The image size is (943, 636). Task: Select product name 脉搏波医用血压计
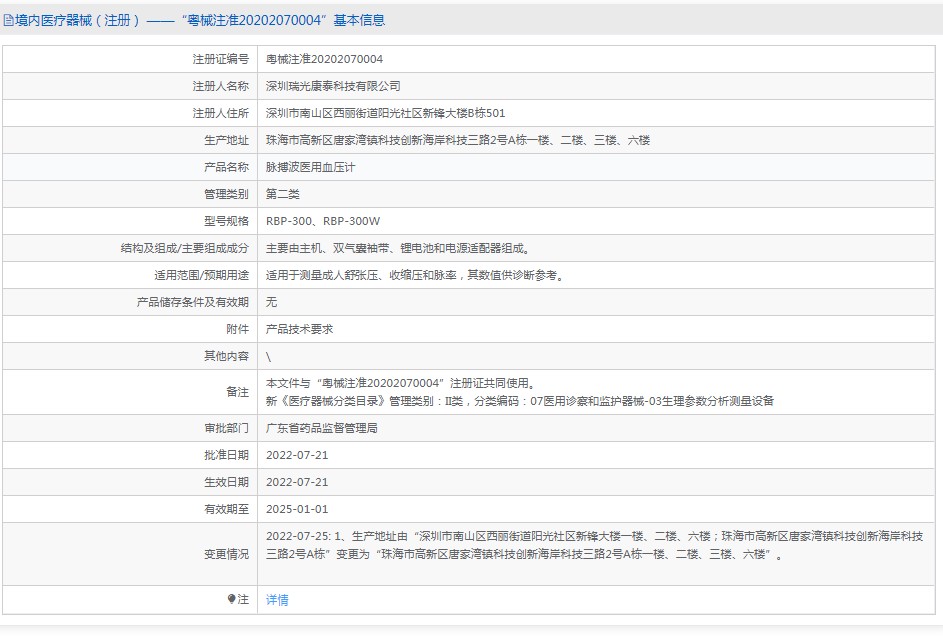(310, 167)
